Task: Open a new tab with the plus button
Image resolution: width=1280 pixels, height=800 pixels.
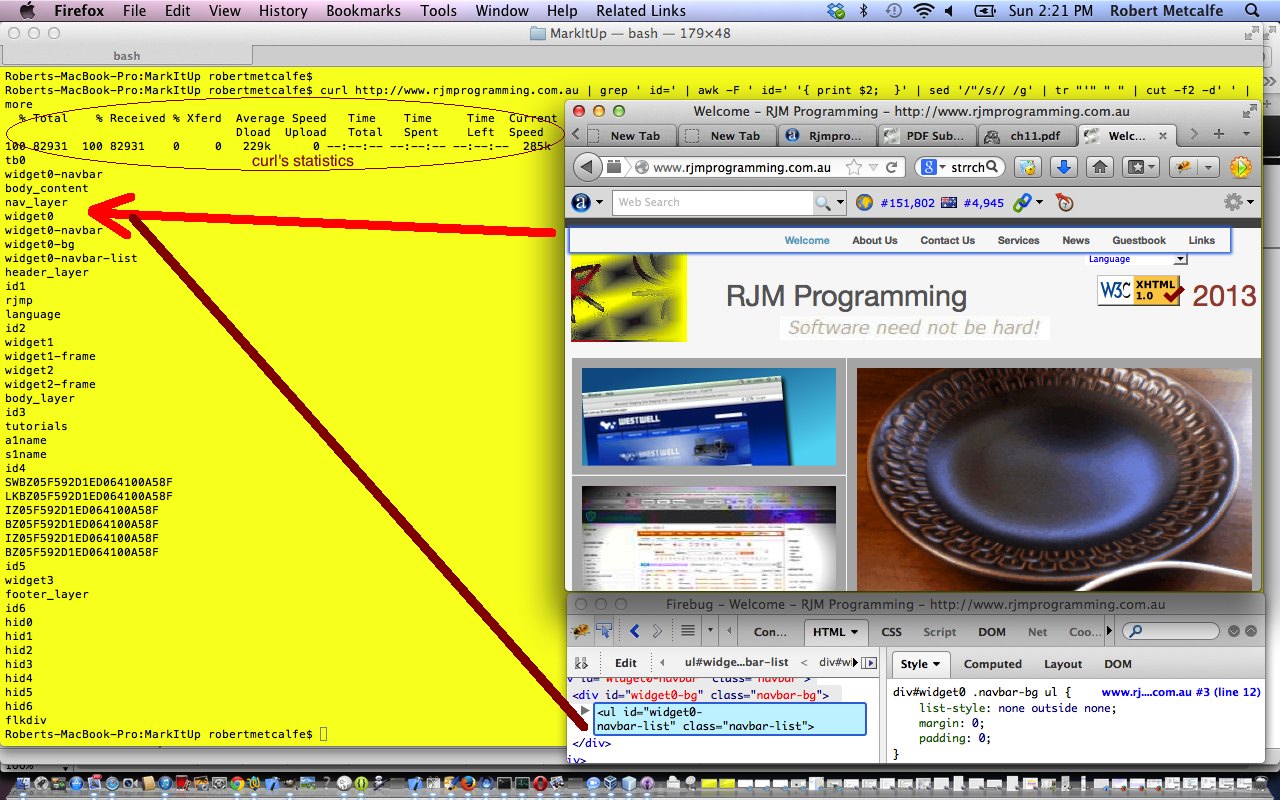Action: (x=1218, y=134)
